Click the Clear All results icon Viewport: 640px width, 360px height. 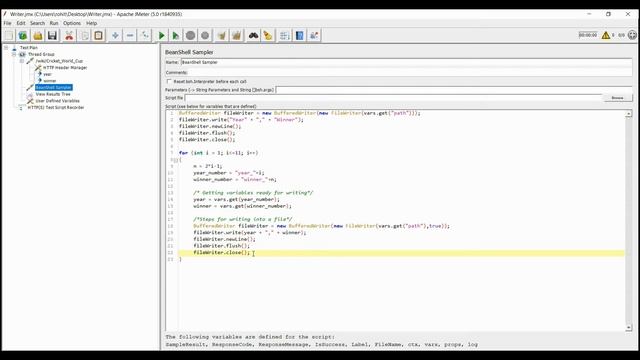[236, 36]
